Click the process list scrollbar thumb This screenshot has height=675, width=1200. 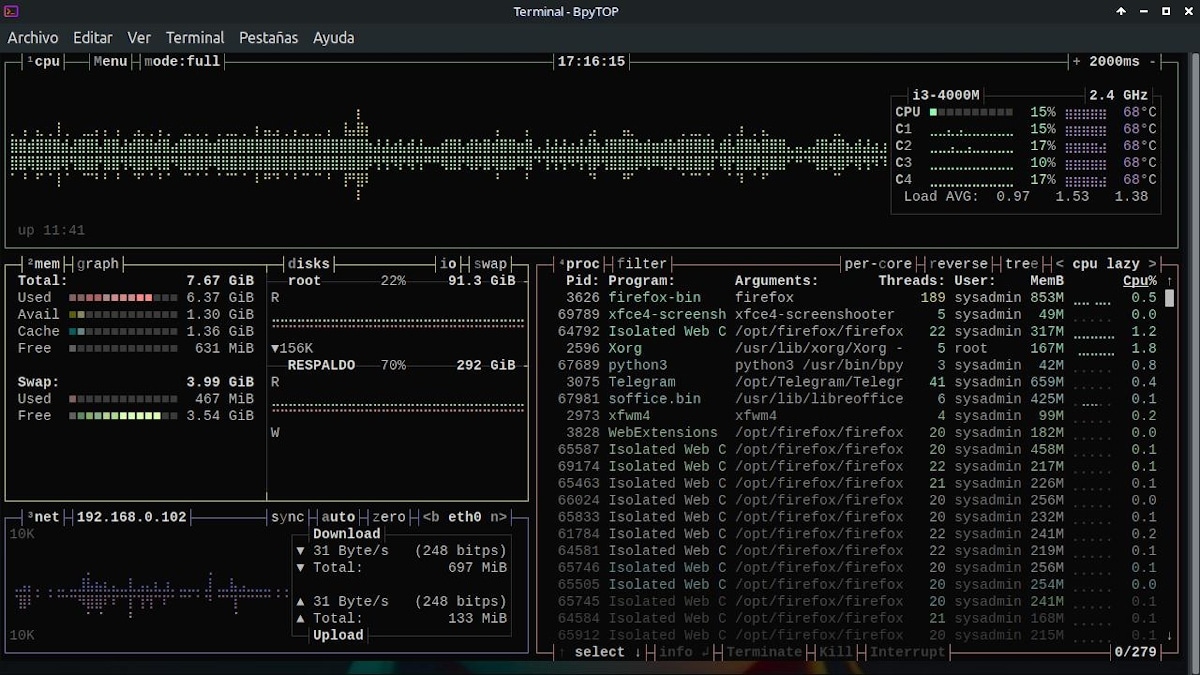coord(1169,297)
